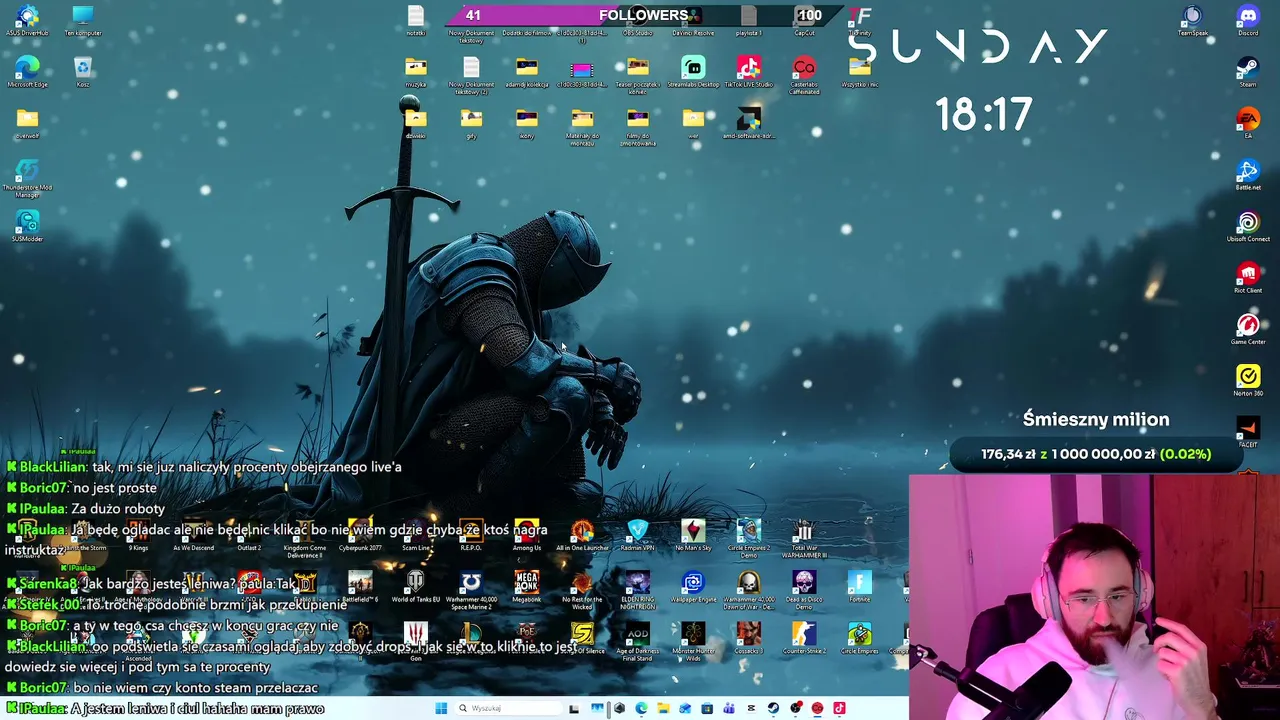Viewport: 1280px width, 720px height.
Task: Open the Wszystko i nic folder
Action: click(860, 73)
